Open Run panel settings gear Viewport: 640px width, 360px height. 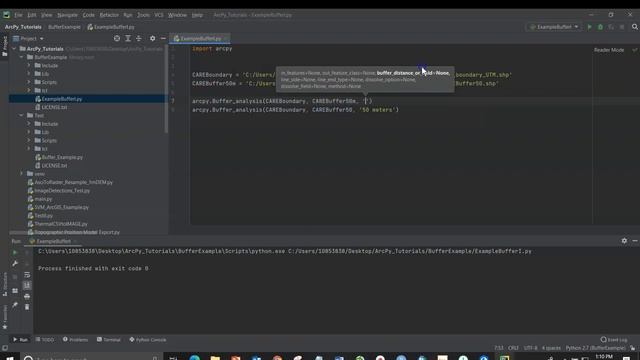pyautogui.click(x=624, y=241)
